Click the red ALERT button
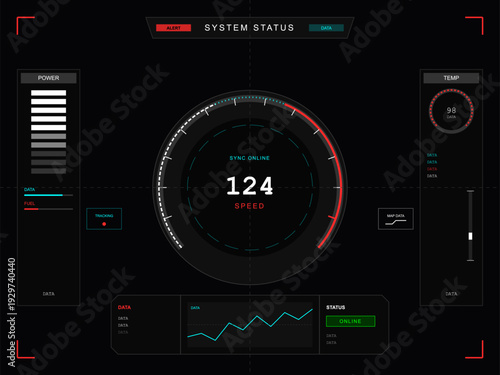The image size is (500, 375). tap(173, 28)
